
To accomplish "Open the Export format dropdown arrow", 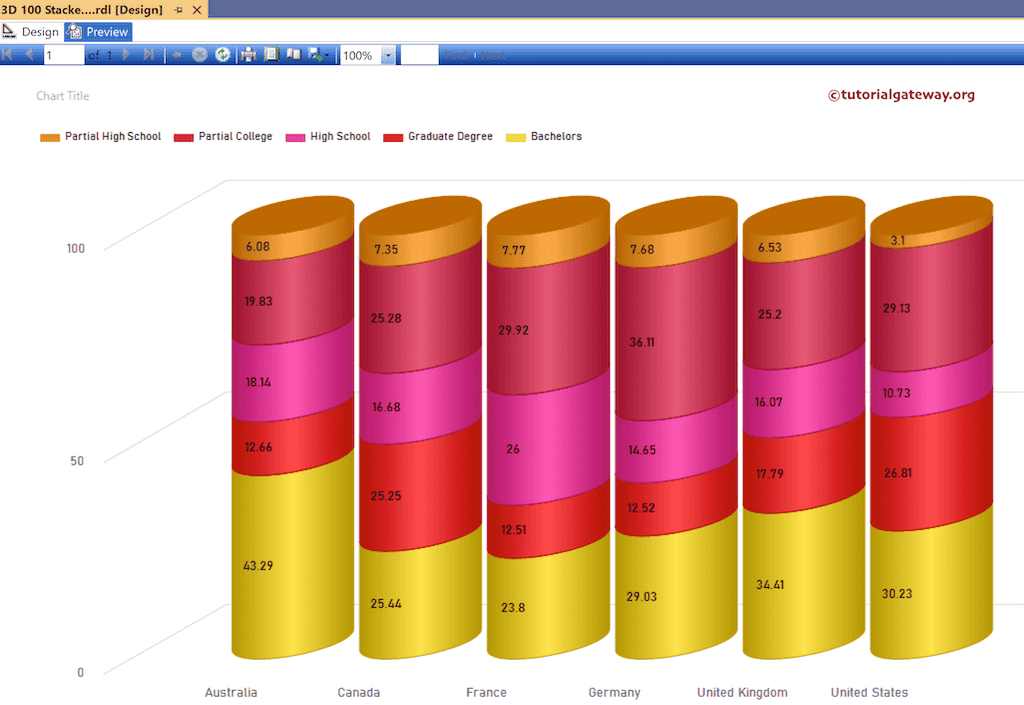I will [x=326, y=54].
